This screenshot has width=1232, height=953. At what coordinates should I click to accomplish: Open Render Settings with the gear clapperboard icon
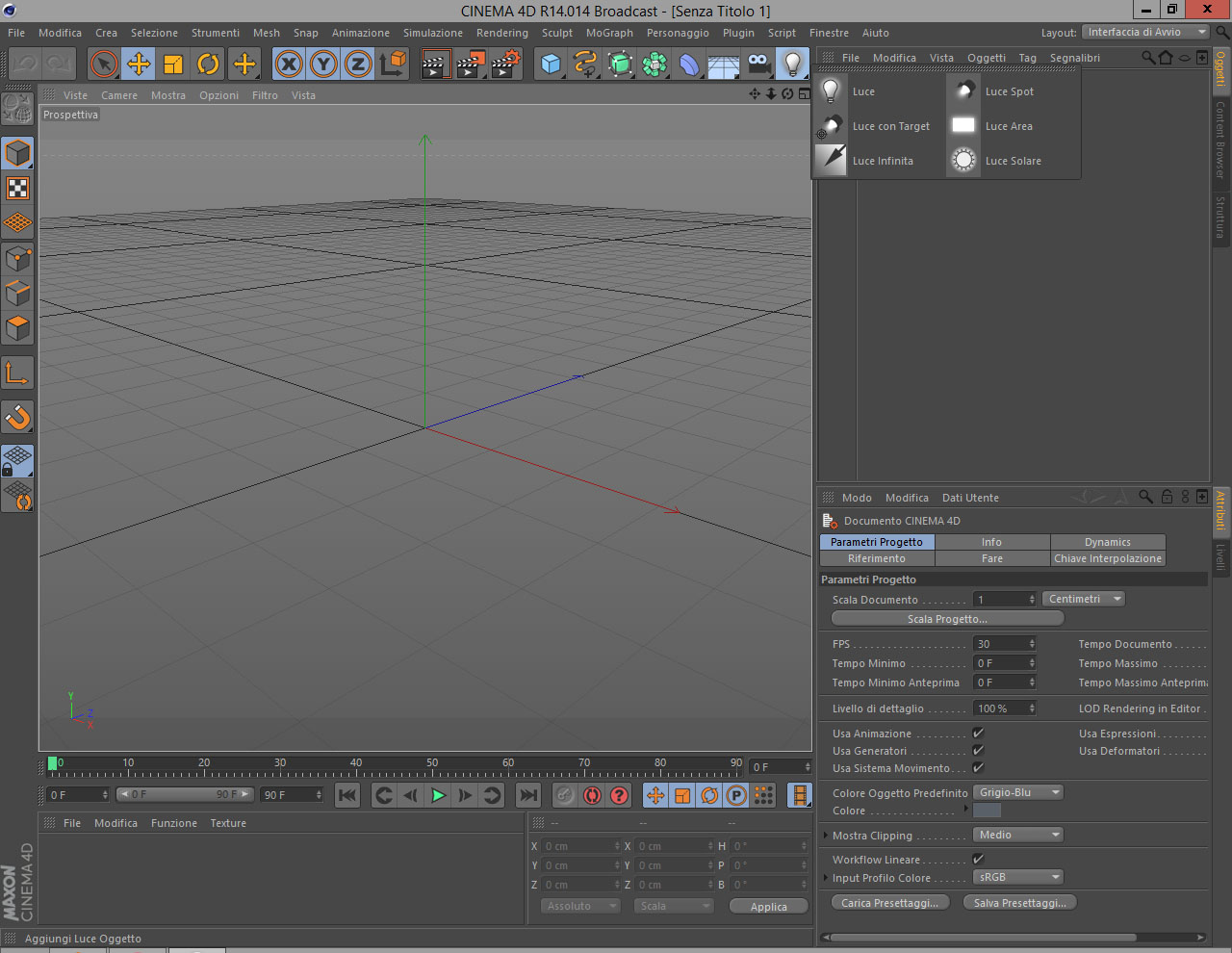(505, 64)
